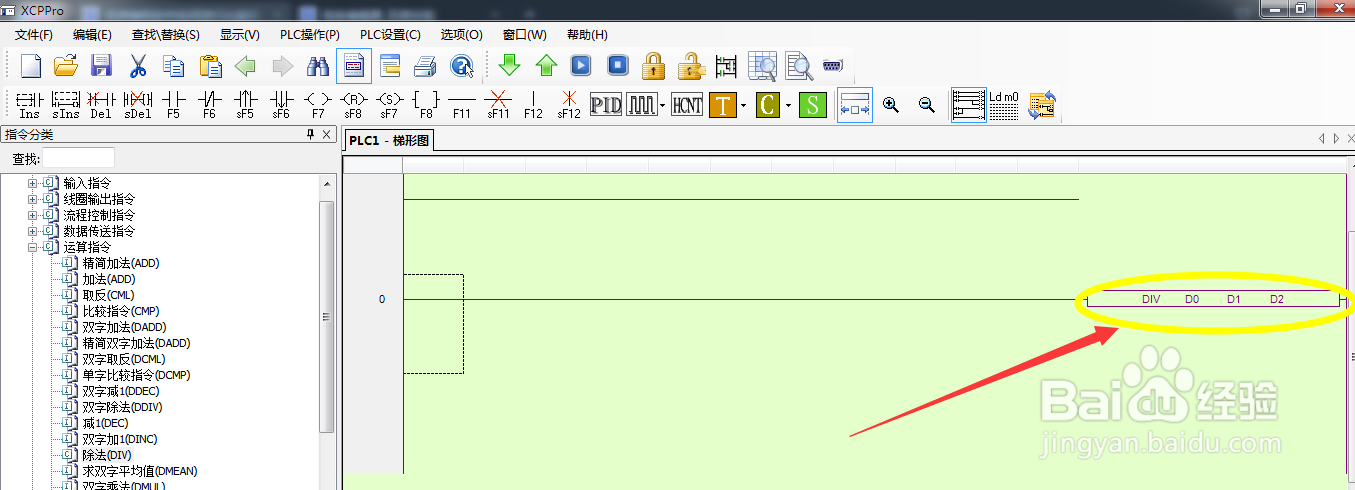Viewport: 1355px width, 490px height.
Task: Click the 查找 search input field
Action: pos(78,158)
